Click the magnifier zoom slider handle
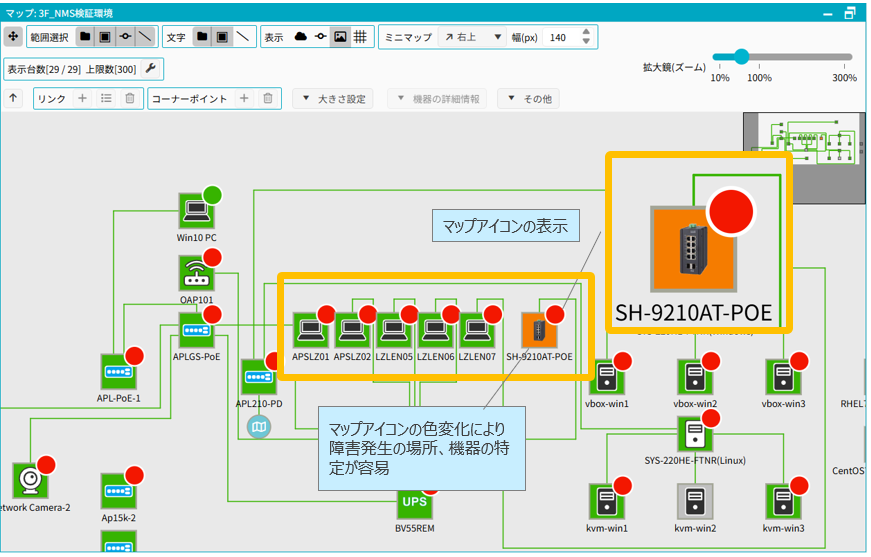The height and width of the screenshot is (557, 871). 741,57
